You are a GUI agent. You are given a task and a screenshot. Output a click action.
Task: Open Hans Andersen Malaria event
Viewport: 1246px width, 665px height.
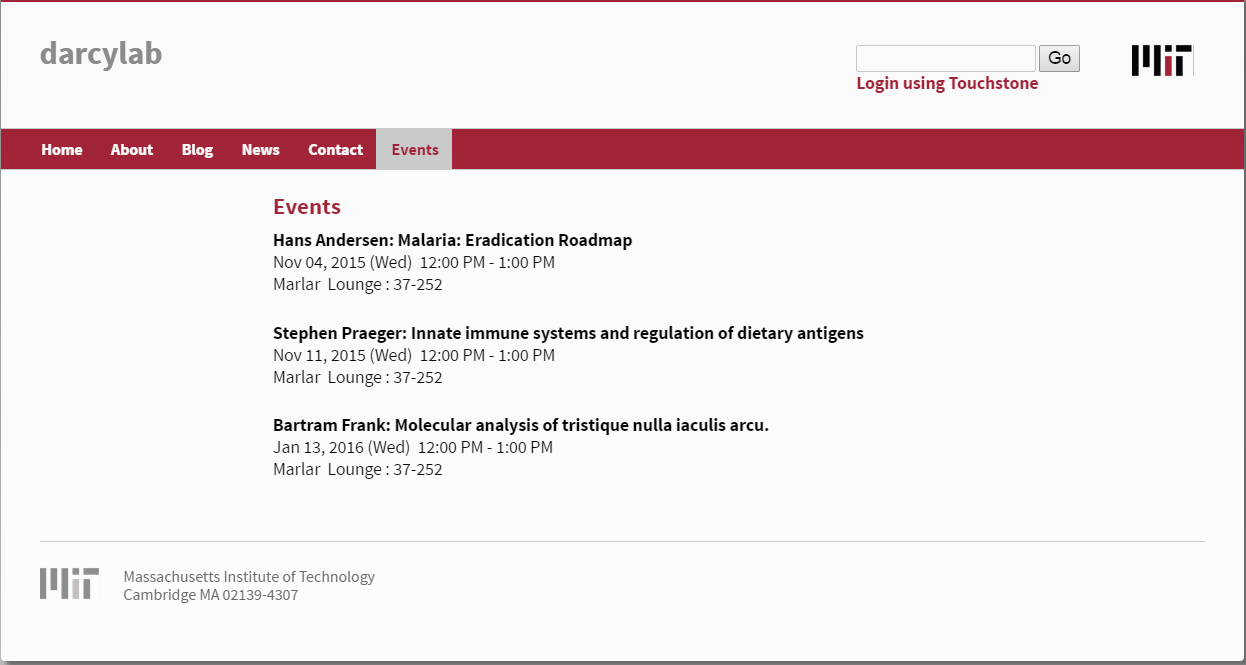pyautogui.click(x=452, y=240)
